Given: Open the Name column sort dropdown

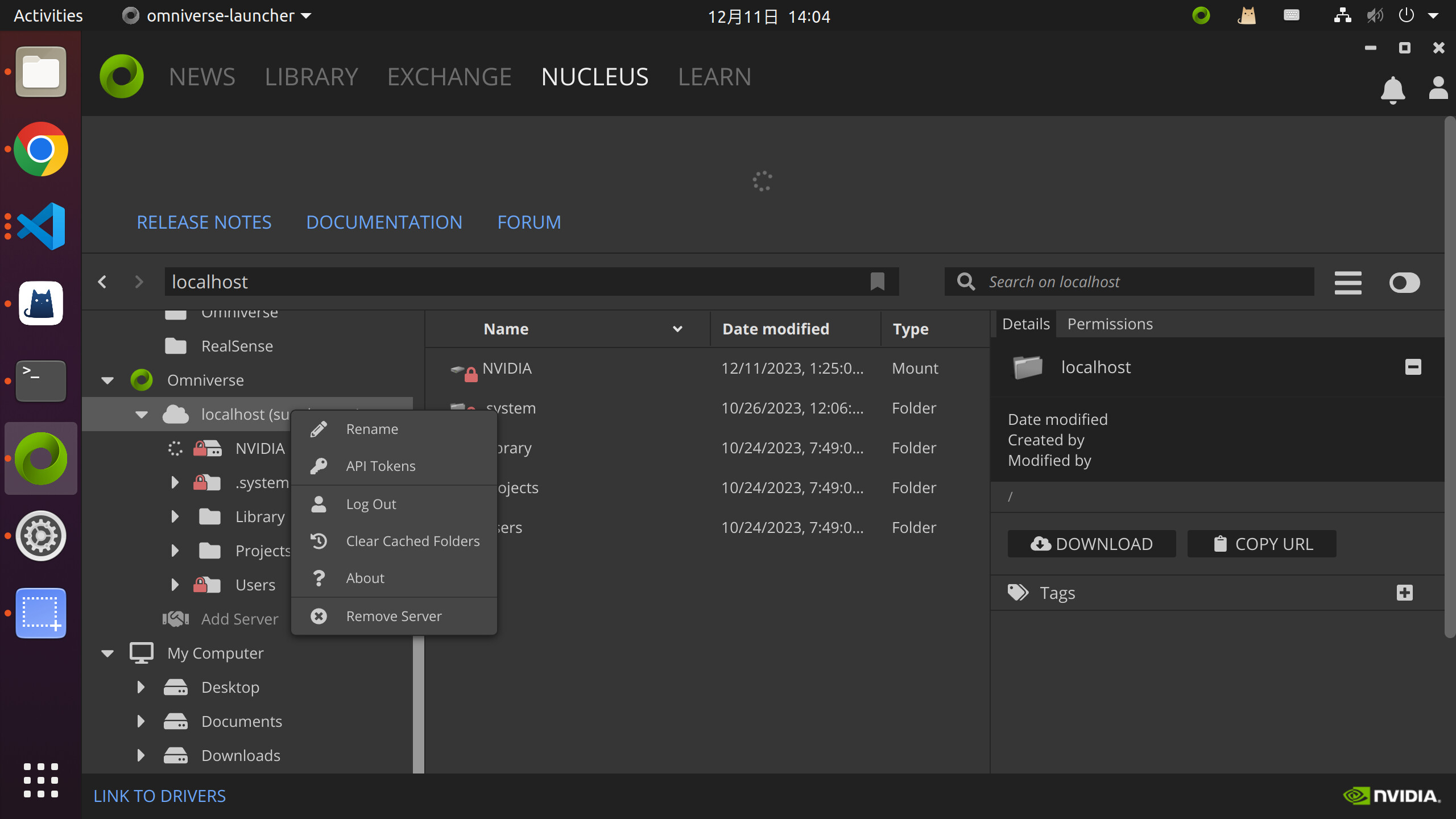Looking at the screenshot, I should coord(677,329).
